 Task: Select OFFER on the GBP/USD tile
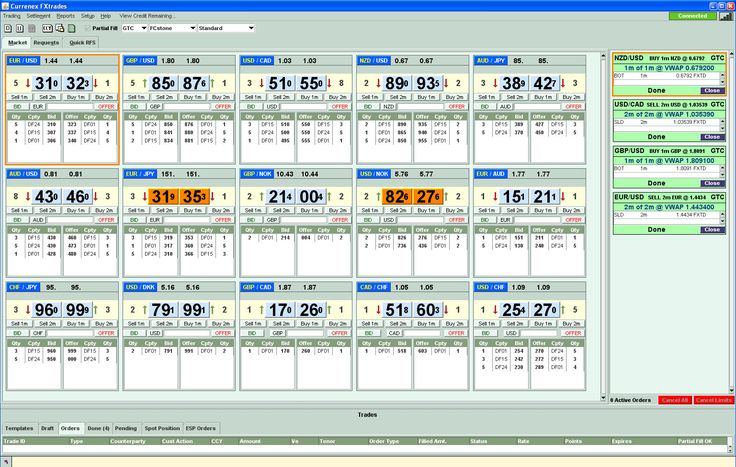(x=223, y=107)
